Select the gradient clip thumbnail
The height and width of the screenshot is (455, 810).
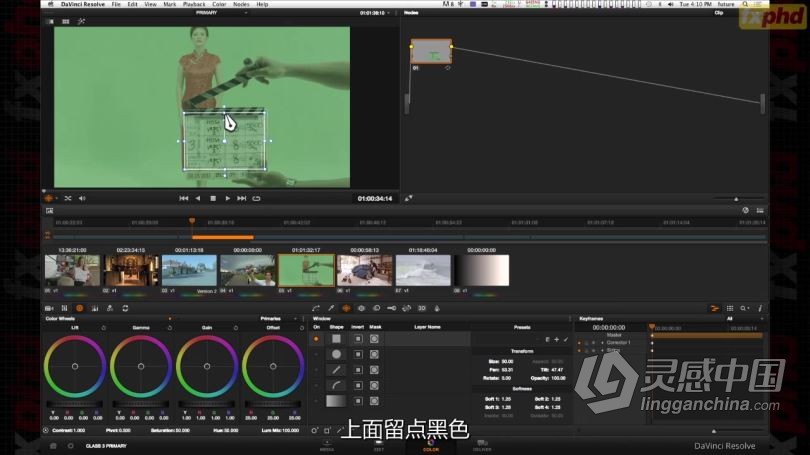[481, 270]
